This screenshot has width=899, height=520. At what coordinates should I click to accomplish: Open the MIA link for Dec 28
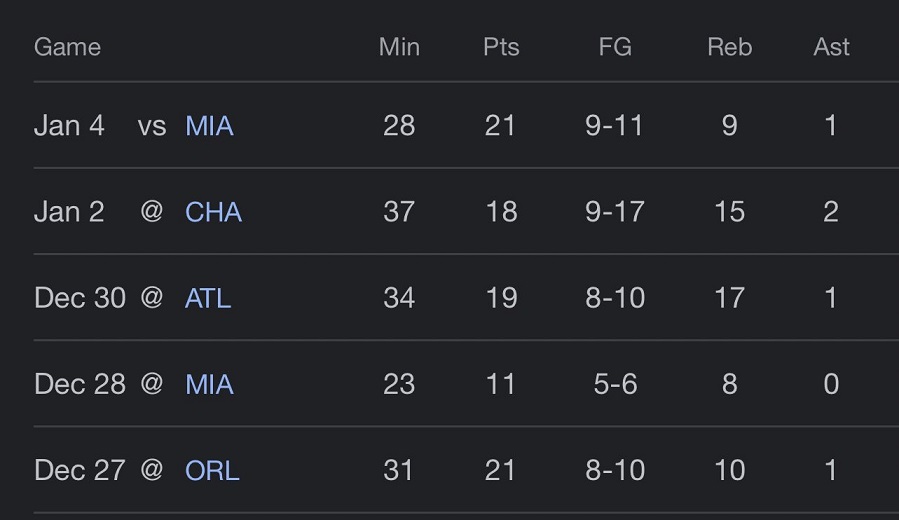click(x=209, y=384)
